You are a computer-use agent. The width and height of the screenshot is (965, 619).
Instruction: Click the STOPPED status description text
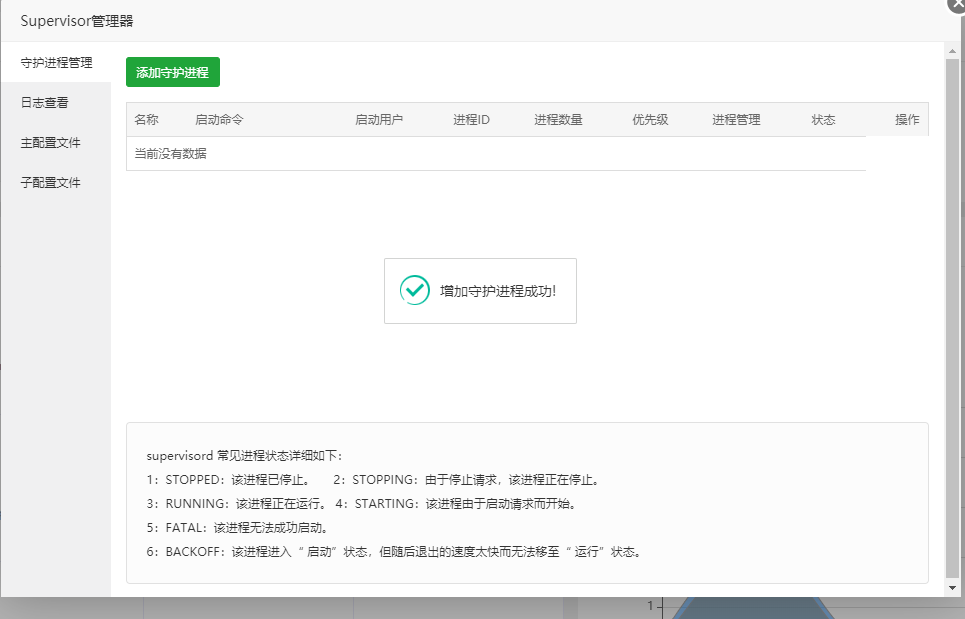[228, 479]
